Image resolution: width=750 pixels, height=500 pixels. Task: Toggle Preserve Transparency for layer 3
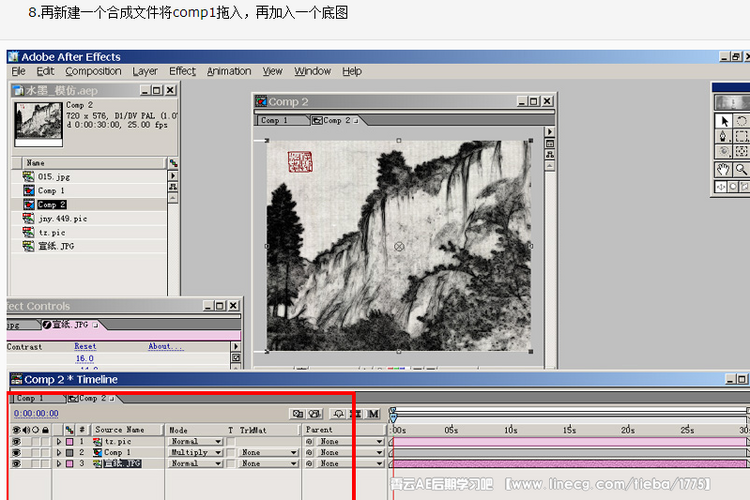click(x=231, y=463)
